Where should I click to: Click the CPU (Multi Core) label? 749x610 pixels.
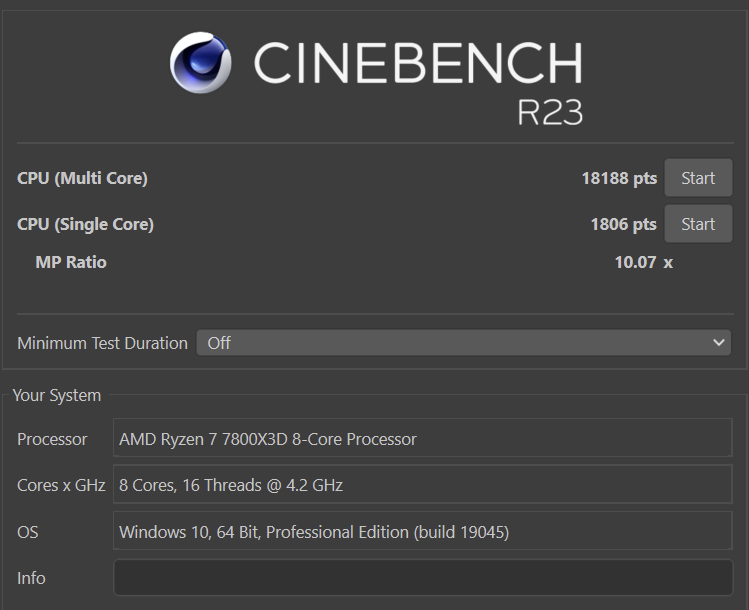tap(82, 178)
